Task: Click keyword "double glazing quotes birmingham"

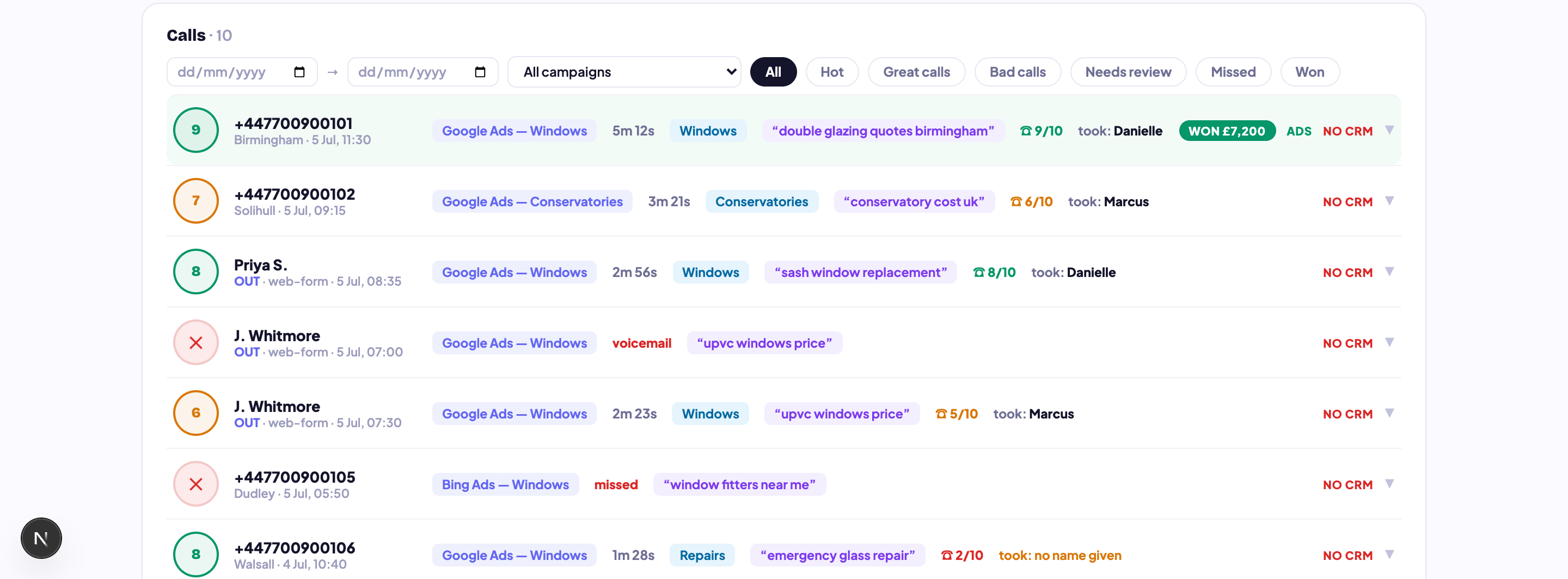Action: (883, 131)
